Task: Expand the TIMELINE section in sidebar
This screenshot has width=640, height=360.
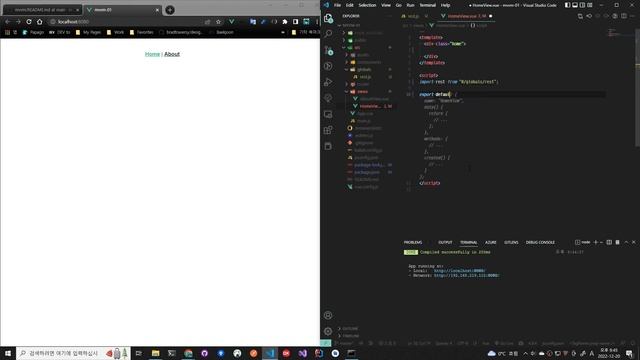Action: click(351, 336)
